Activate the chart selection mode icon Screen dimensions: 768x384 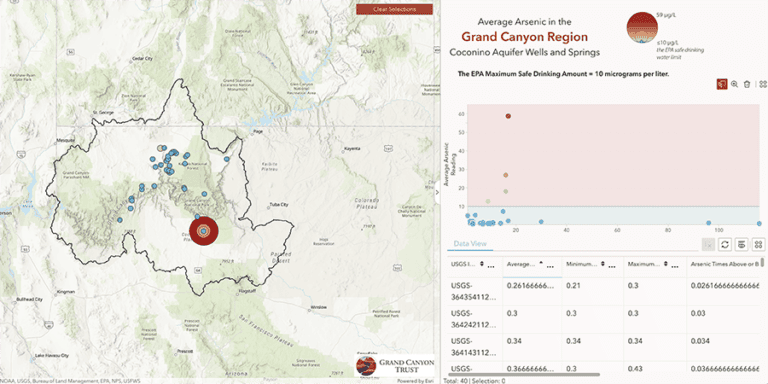click(x=721, y=84)
